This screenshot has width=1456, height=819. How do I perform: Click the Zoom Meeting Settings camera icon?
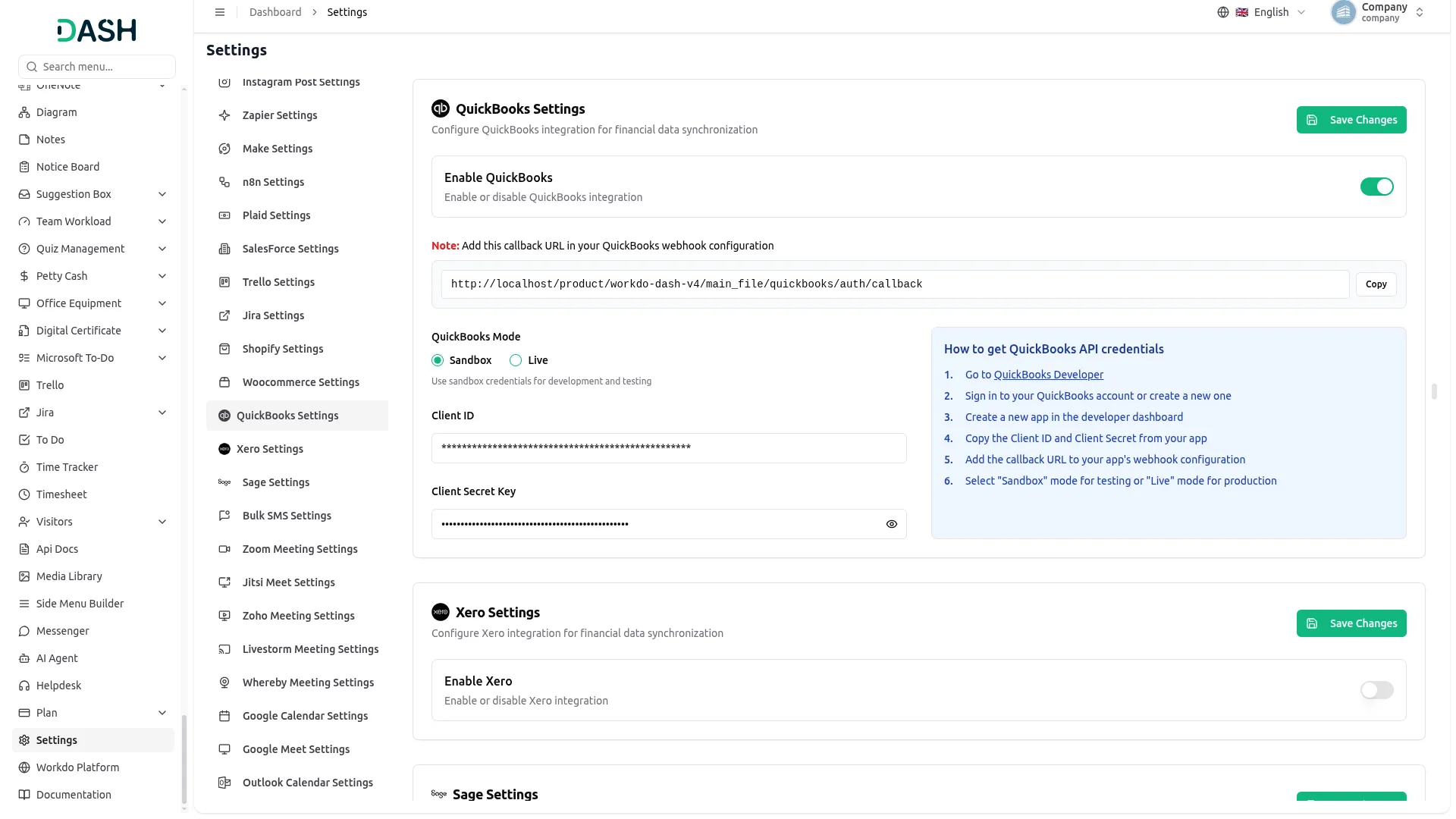pyautogui.click(x=224, y=549)
